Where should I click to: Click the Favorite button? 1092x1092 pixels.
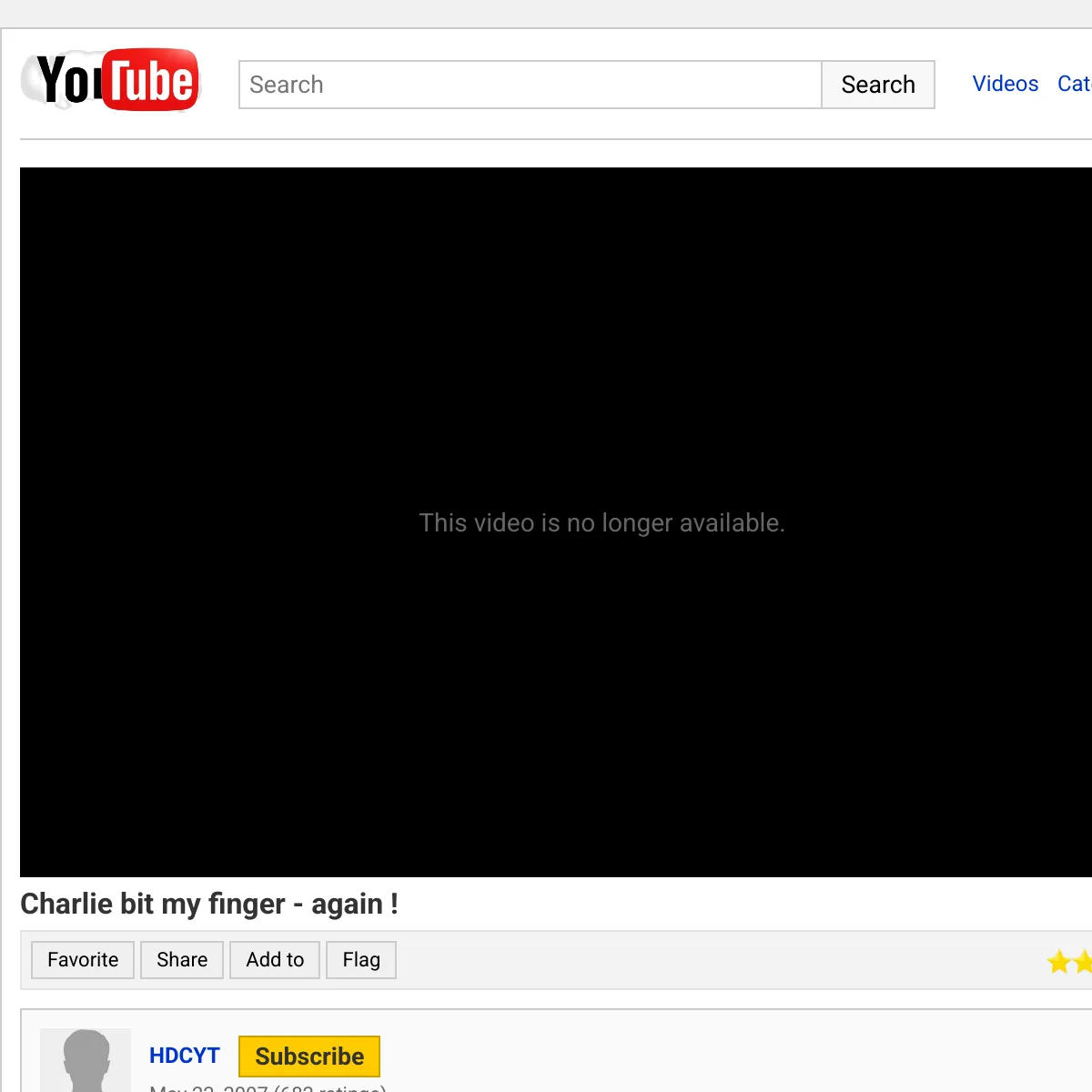tap(83, 960)
